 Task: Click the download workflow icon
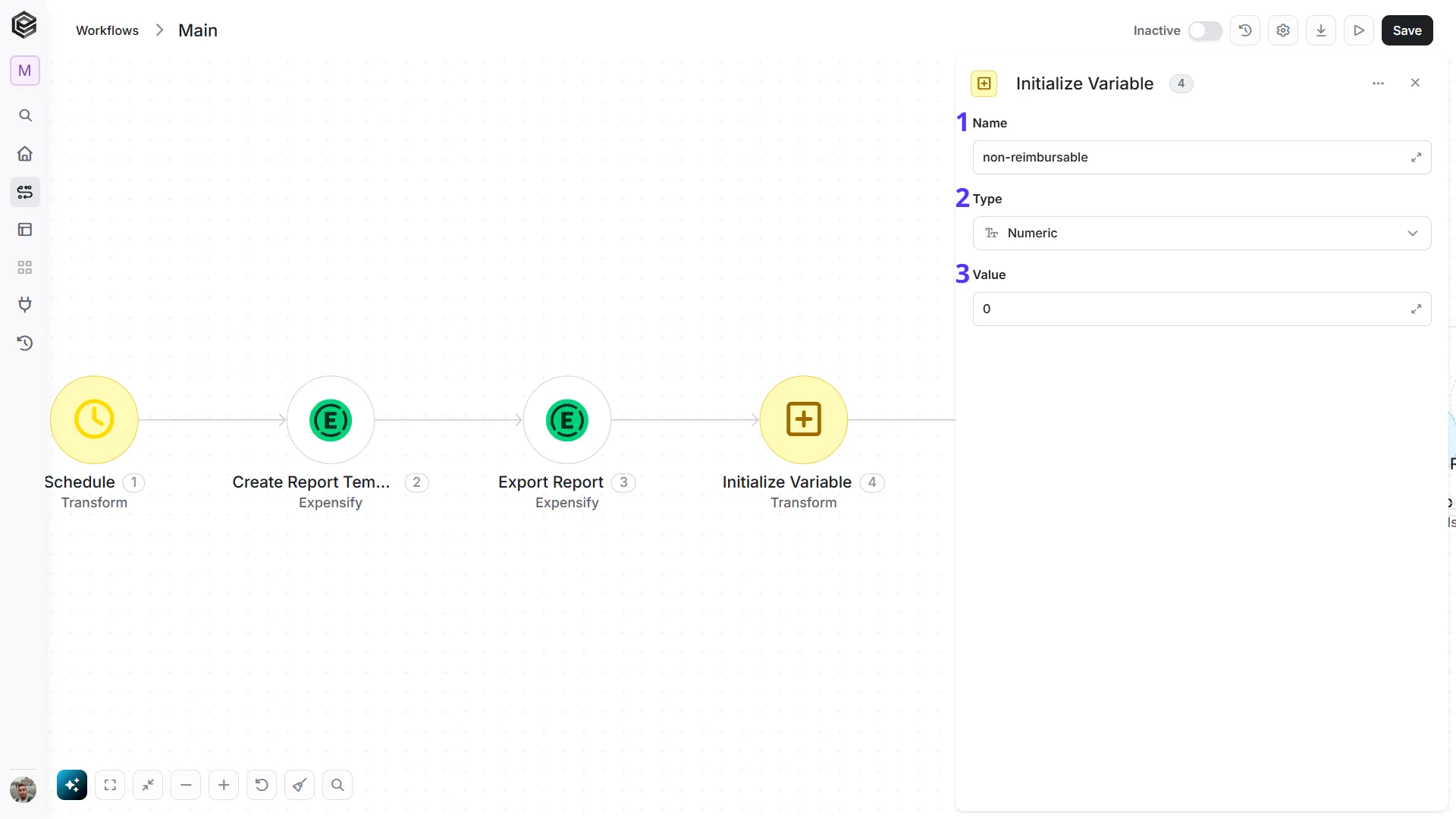click(x=1321, y=30)
